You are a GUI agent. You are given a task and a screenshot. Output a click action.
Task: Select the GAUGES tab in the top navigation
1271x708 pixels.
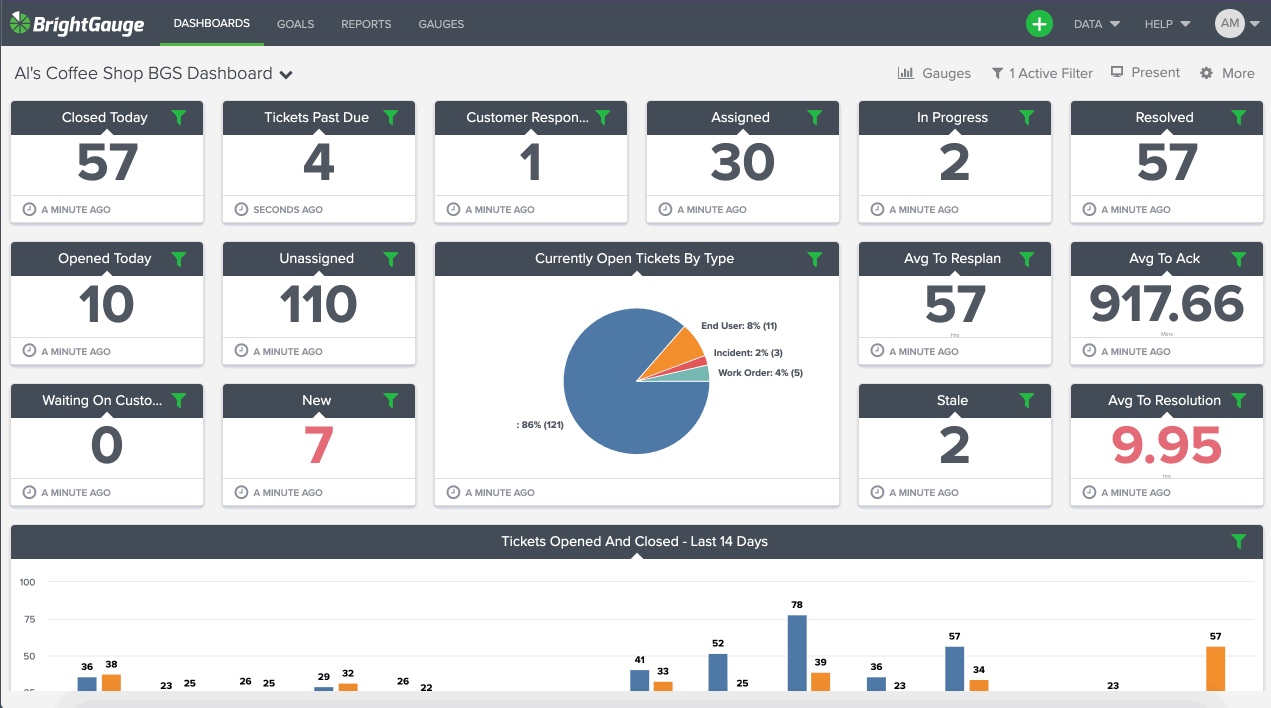pyautogui.click(x=441, y=24)
